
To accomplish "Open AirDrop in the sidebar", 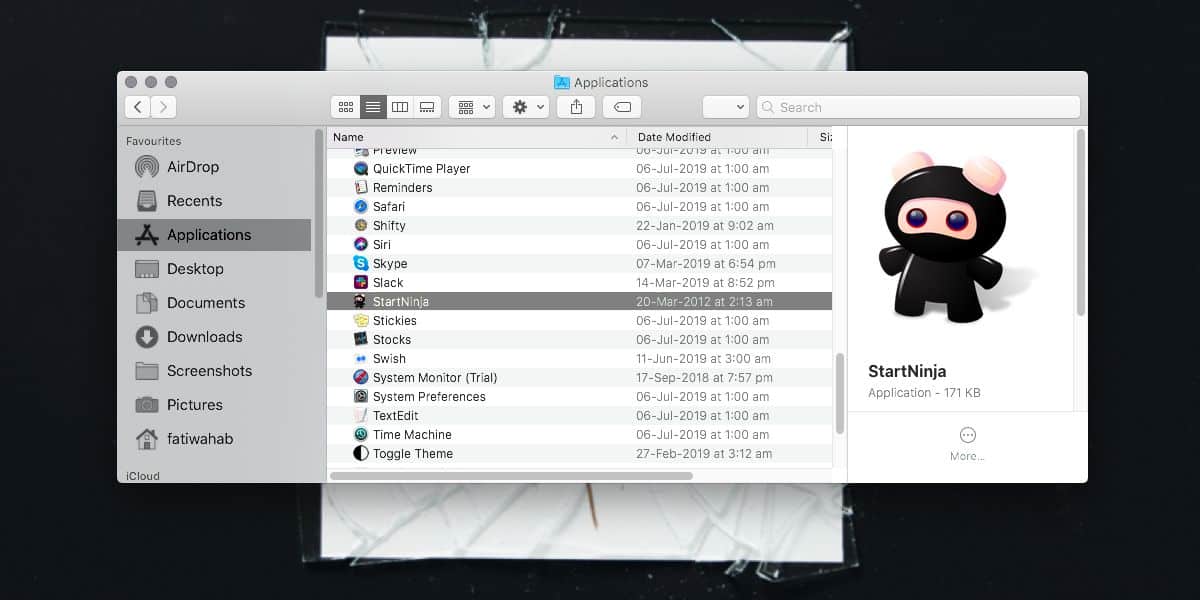I will click(x=214, y=167).
